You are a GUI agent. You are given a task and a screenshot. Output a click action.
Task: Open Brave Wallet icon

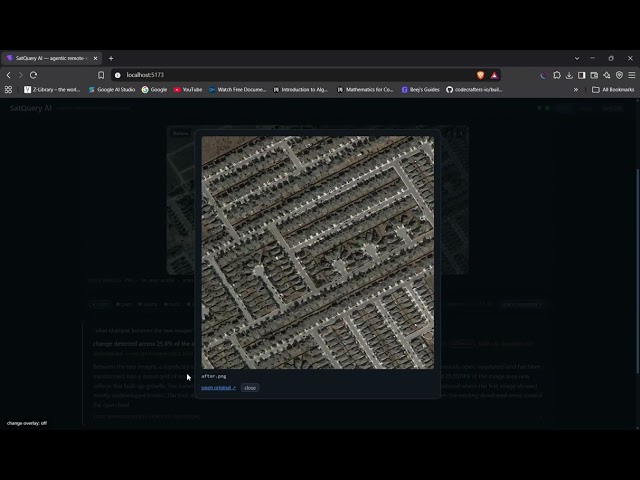click(x=594, y=75)
